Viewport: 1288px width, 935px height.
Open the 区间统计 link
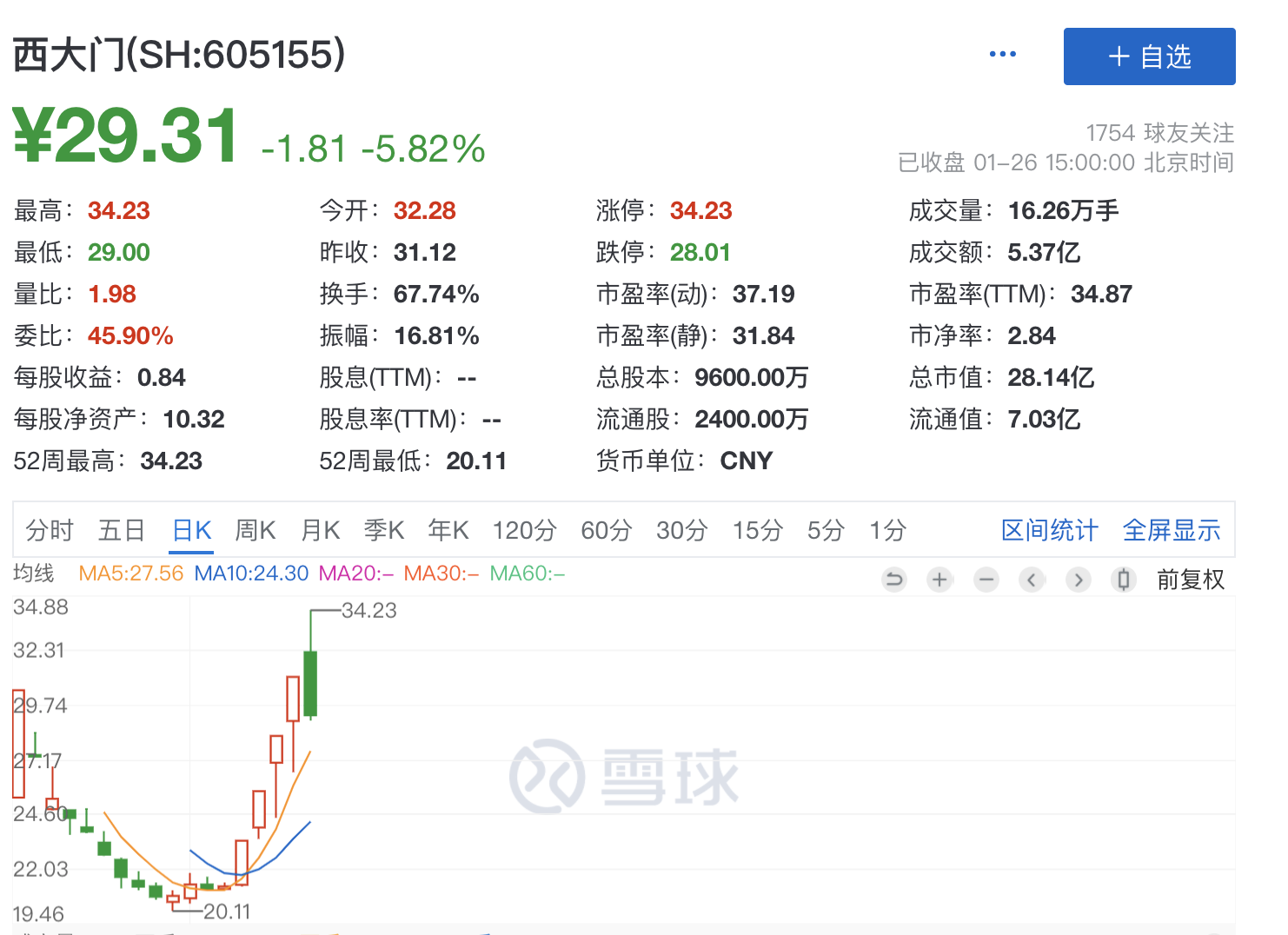[1050, 530]
